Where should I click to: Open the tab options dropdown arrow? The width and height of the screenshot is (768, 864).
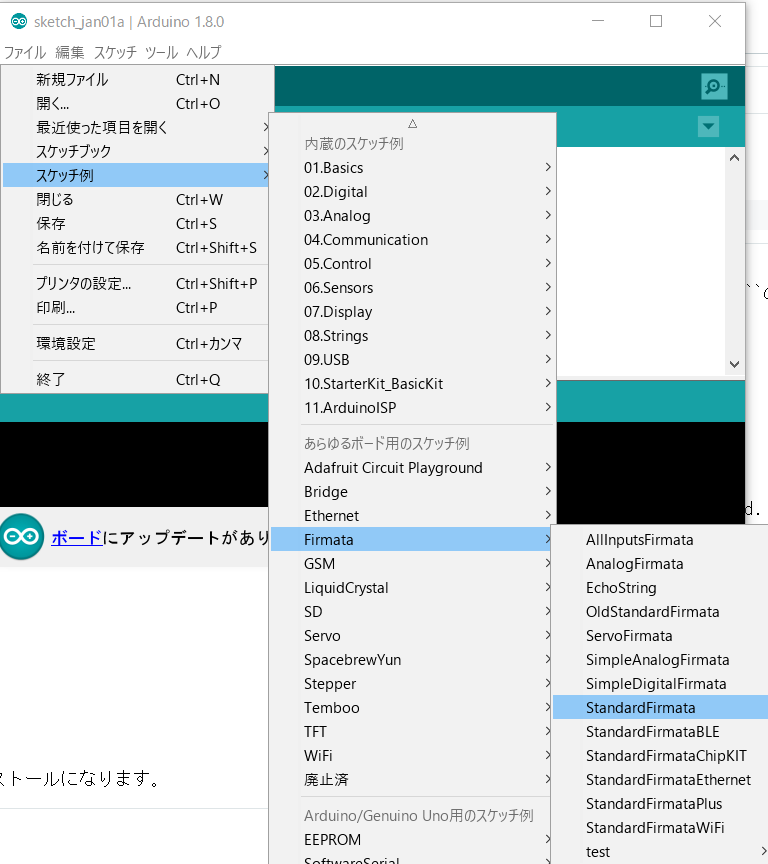click(x=708, y=127)
